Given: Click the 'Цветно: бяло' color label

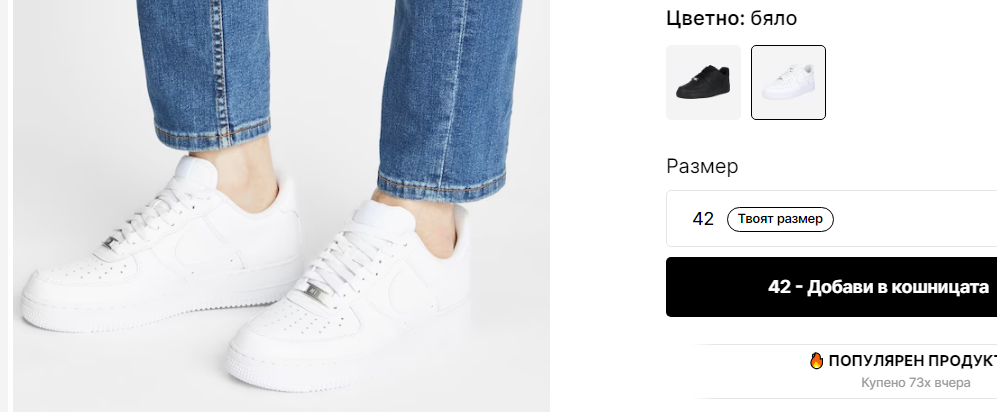Looking at the screenshot, I should tap(731, 18).
